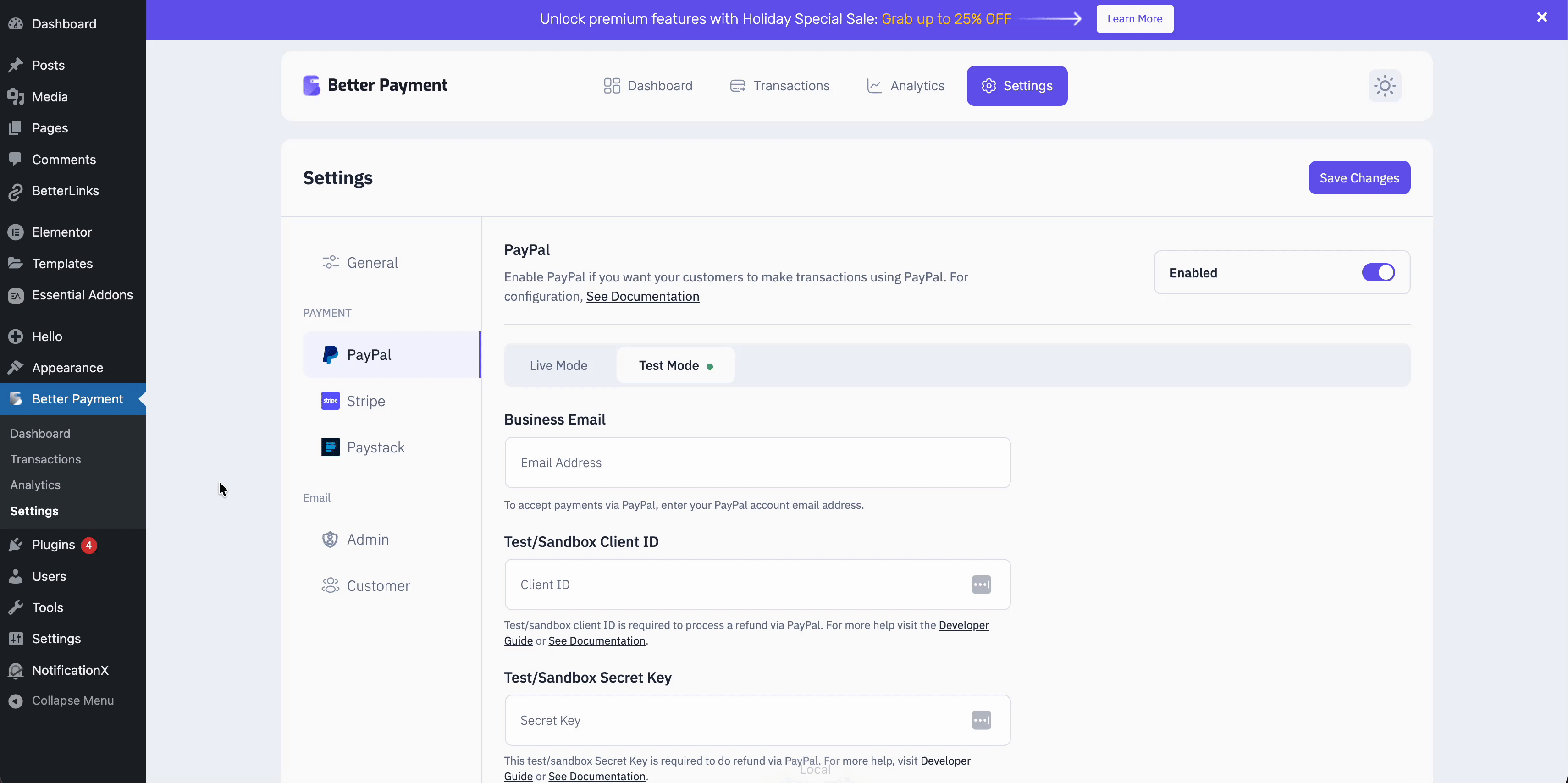Click the Save Changes button
This screenshot has width=1568, height=783.
pos(1359,178)
